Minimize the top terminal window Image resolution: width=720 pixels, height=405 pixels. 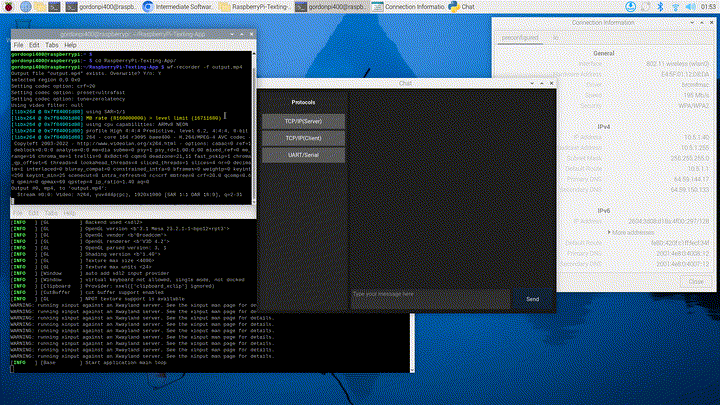(x=232, y=34)
